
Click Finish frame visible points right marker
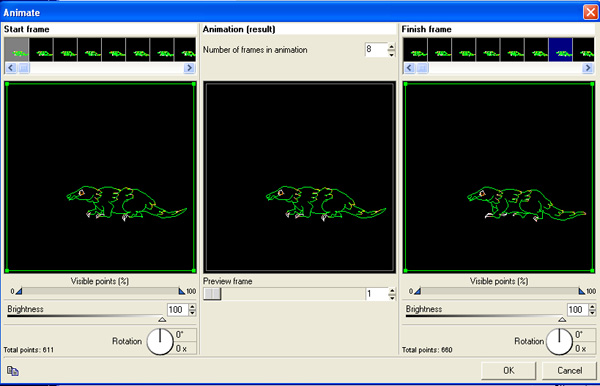point(582,292)
